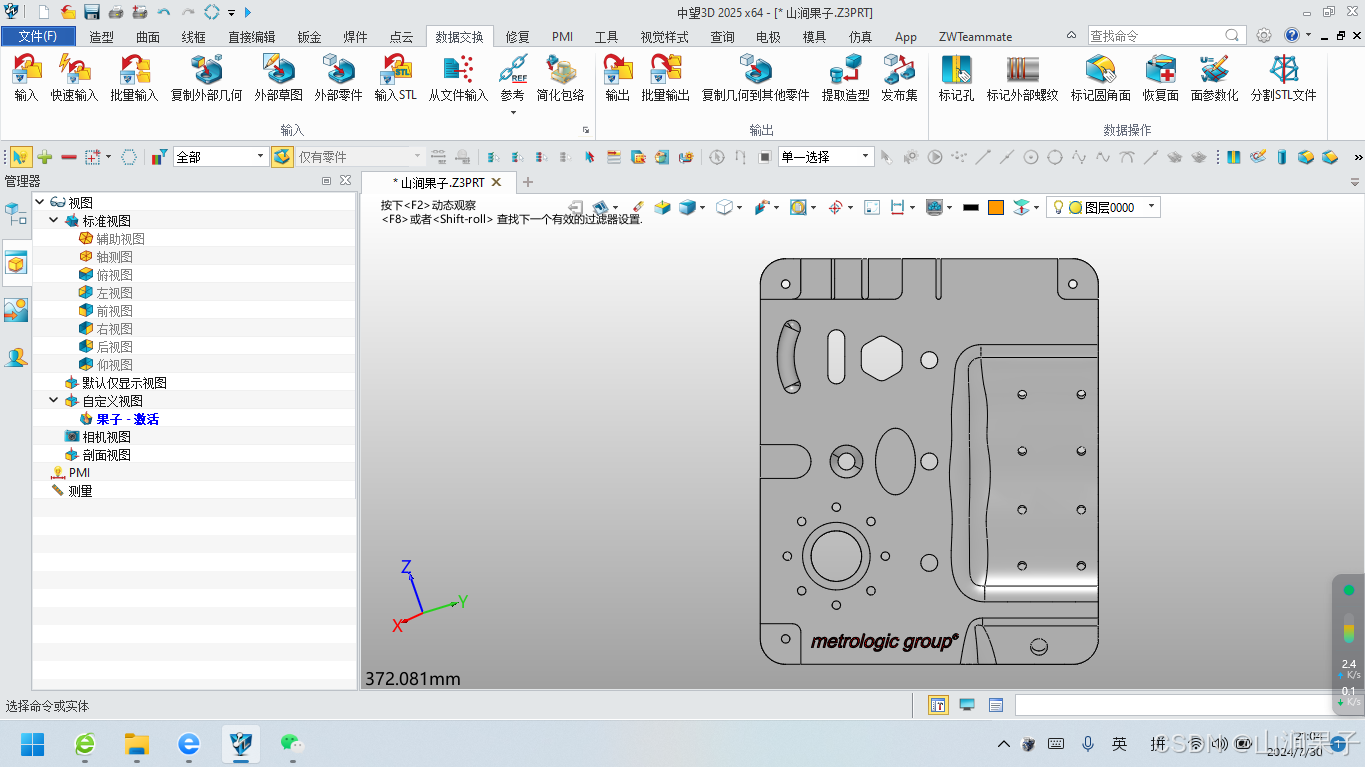This screenshot has height=767, width=1365.
Task: Select the 标记外部螺纹 tool
Action: tap(1022, 78)
